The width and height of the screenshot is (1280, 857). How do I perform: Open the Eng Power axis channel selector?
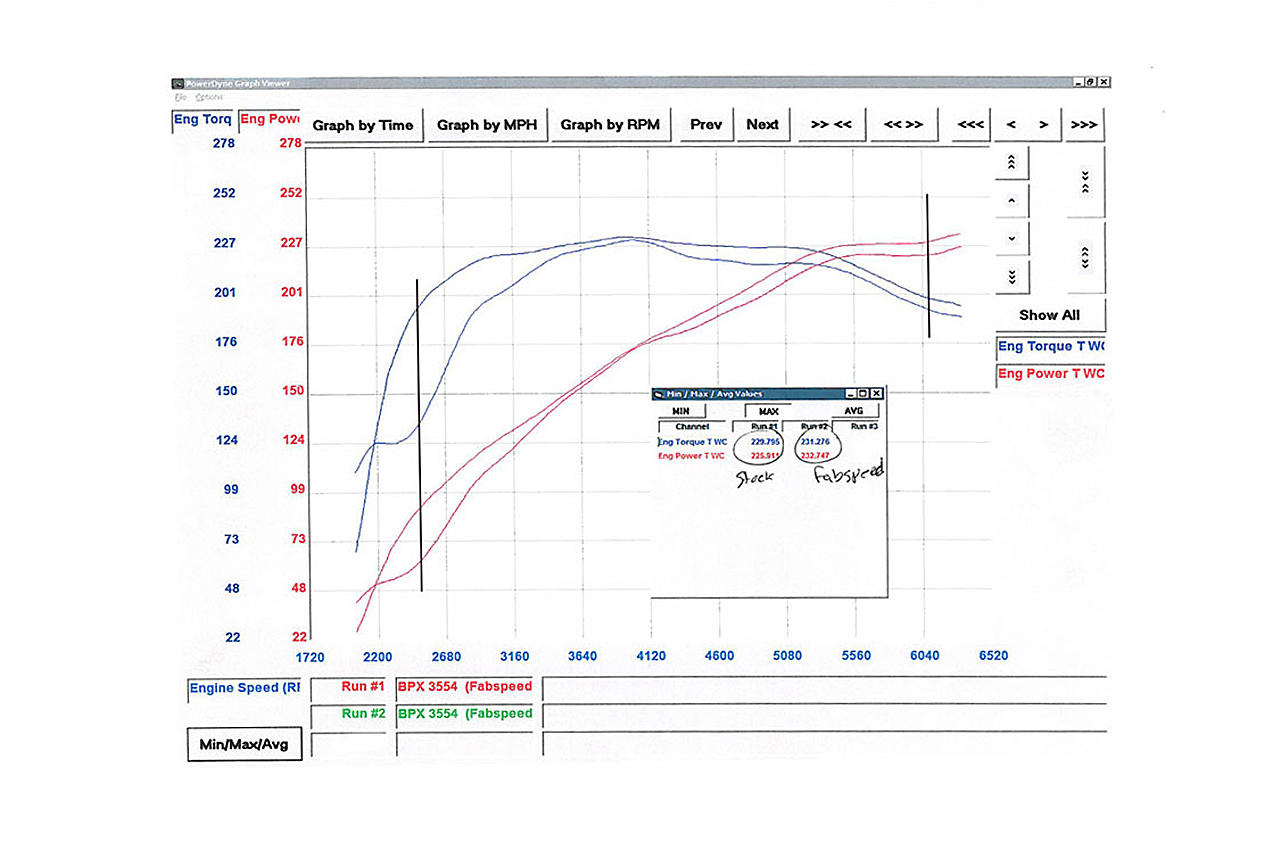pos(270,120)
